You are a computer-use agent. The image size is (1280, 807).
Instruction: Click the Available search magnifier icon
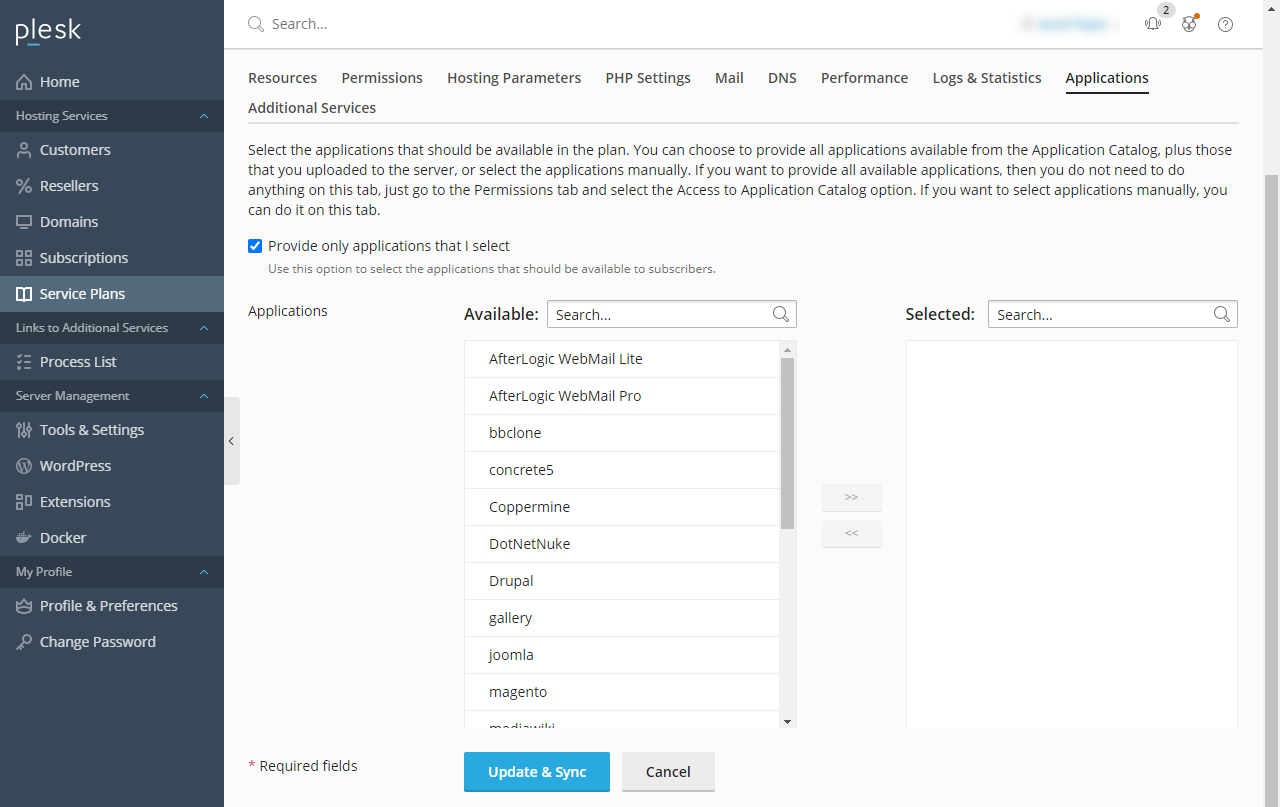coord(781,314)
